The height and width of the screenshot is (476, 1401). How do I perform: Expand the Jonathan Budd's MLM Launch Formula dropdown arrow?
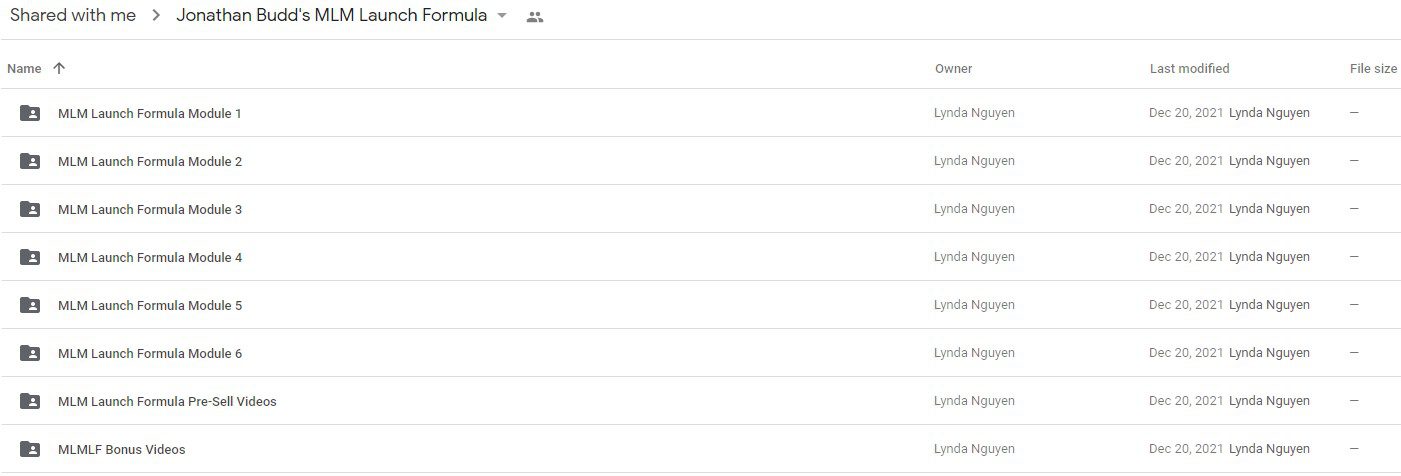(x=502, y=16)
